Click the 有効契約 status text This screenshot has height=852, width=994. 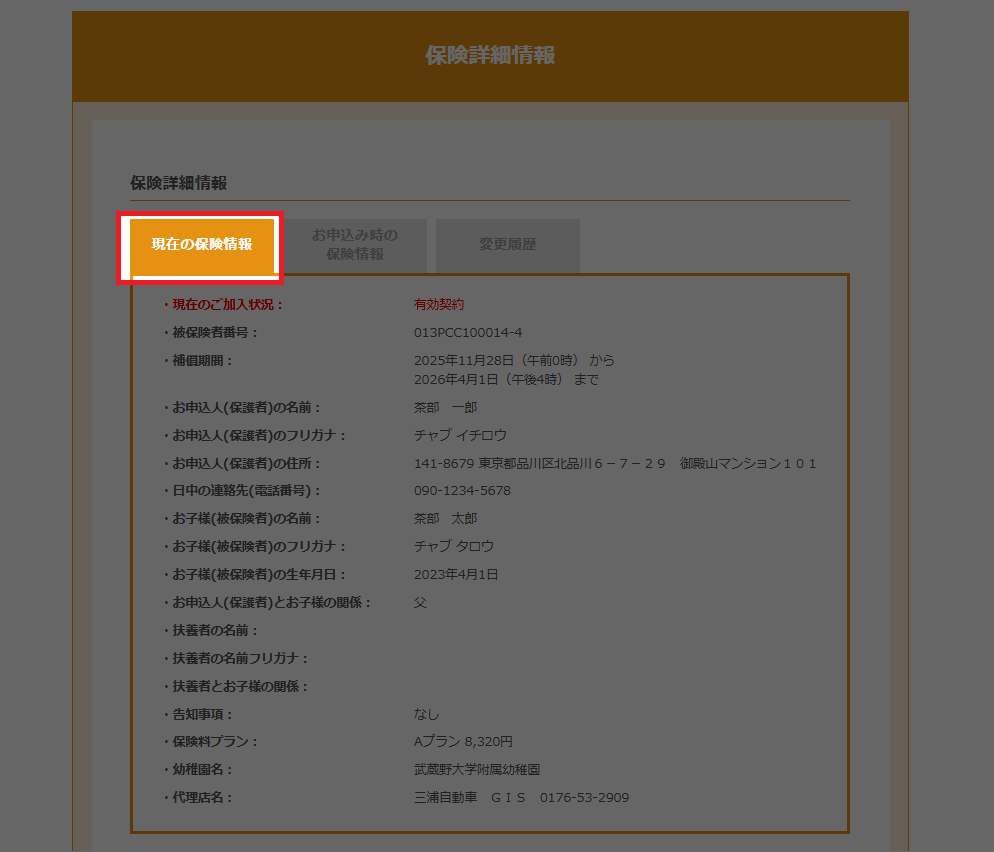point(439,305)
